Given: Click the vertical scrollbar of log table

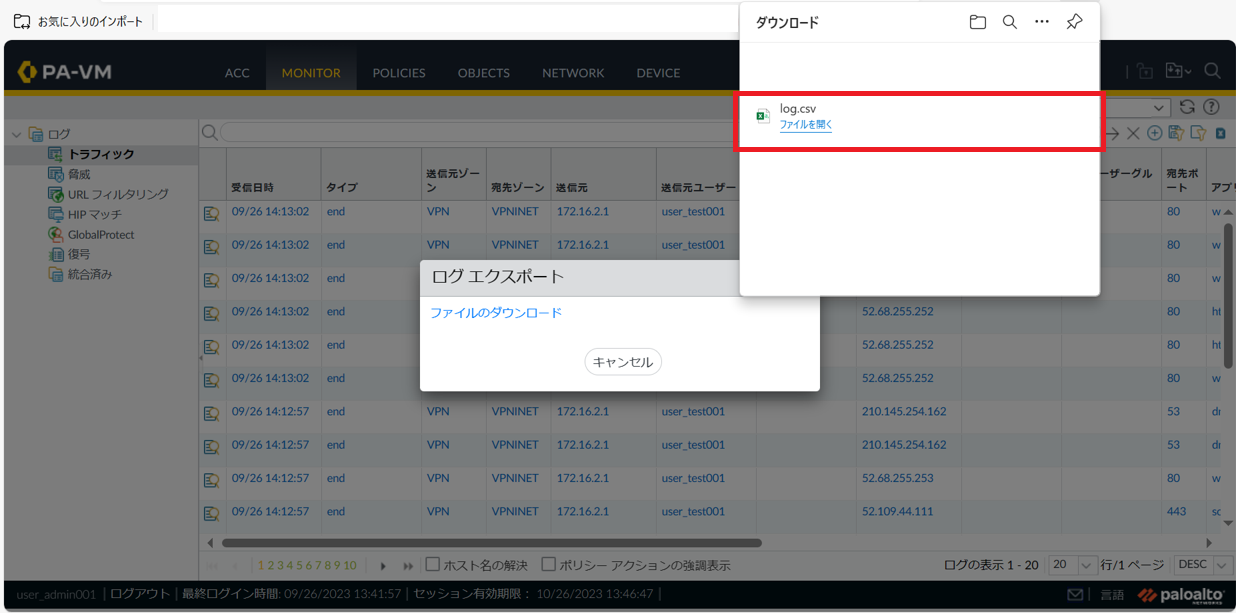Looking at the screenshot, I should pos(1228,295).
